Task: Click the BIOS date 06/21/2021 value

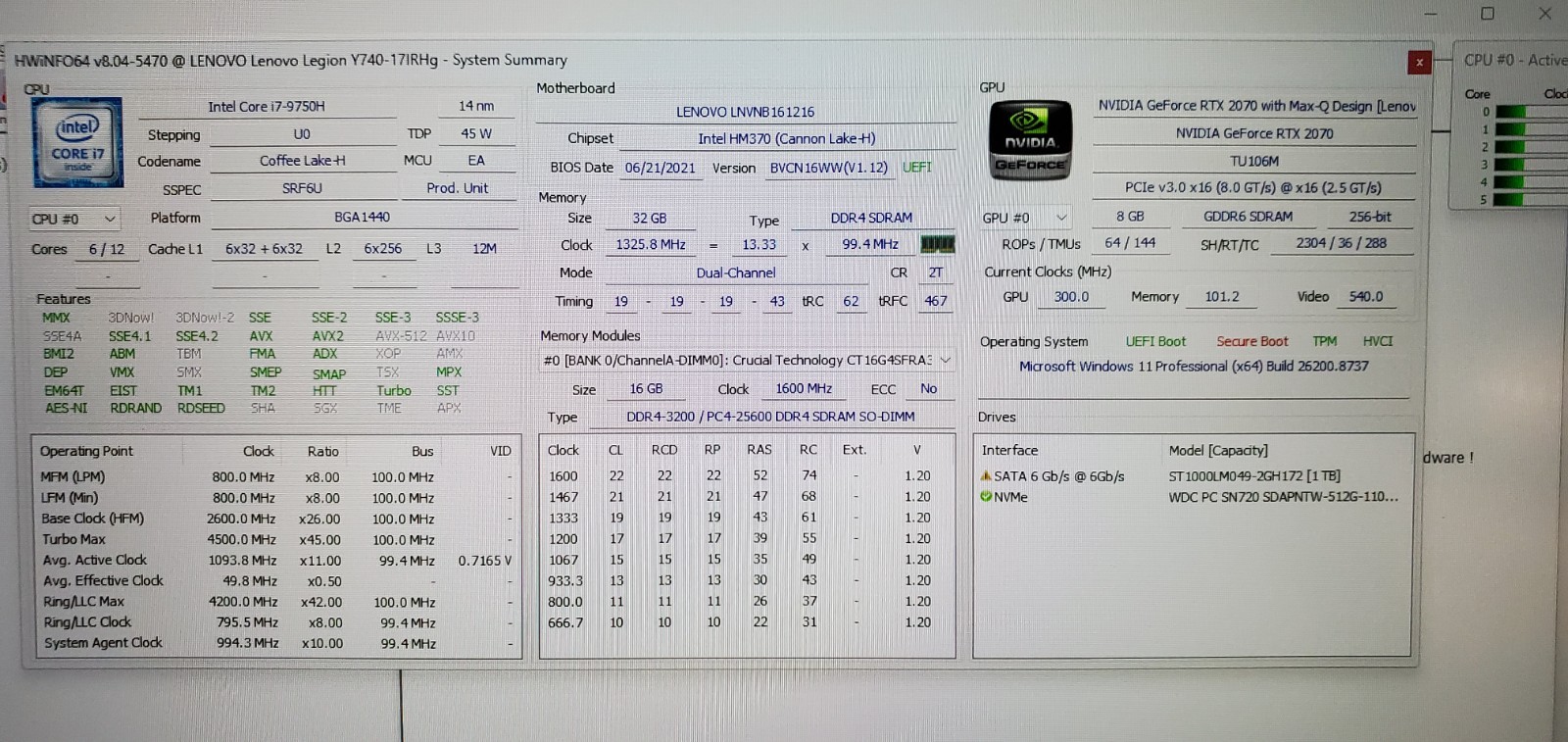Action: click(x=660, y=168)
